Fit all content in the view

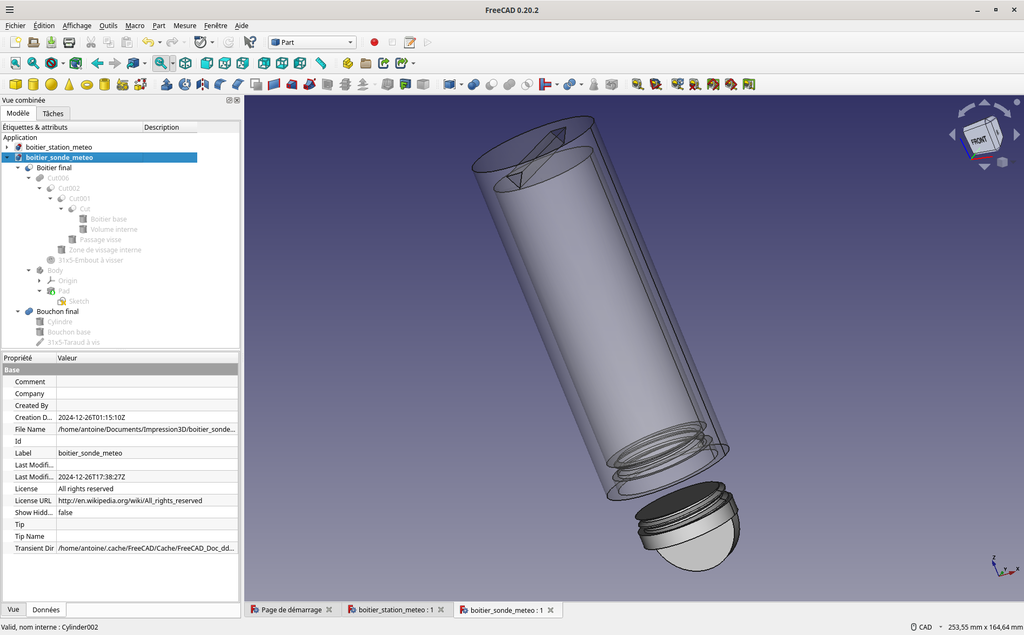coord(15,63)
